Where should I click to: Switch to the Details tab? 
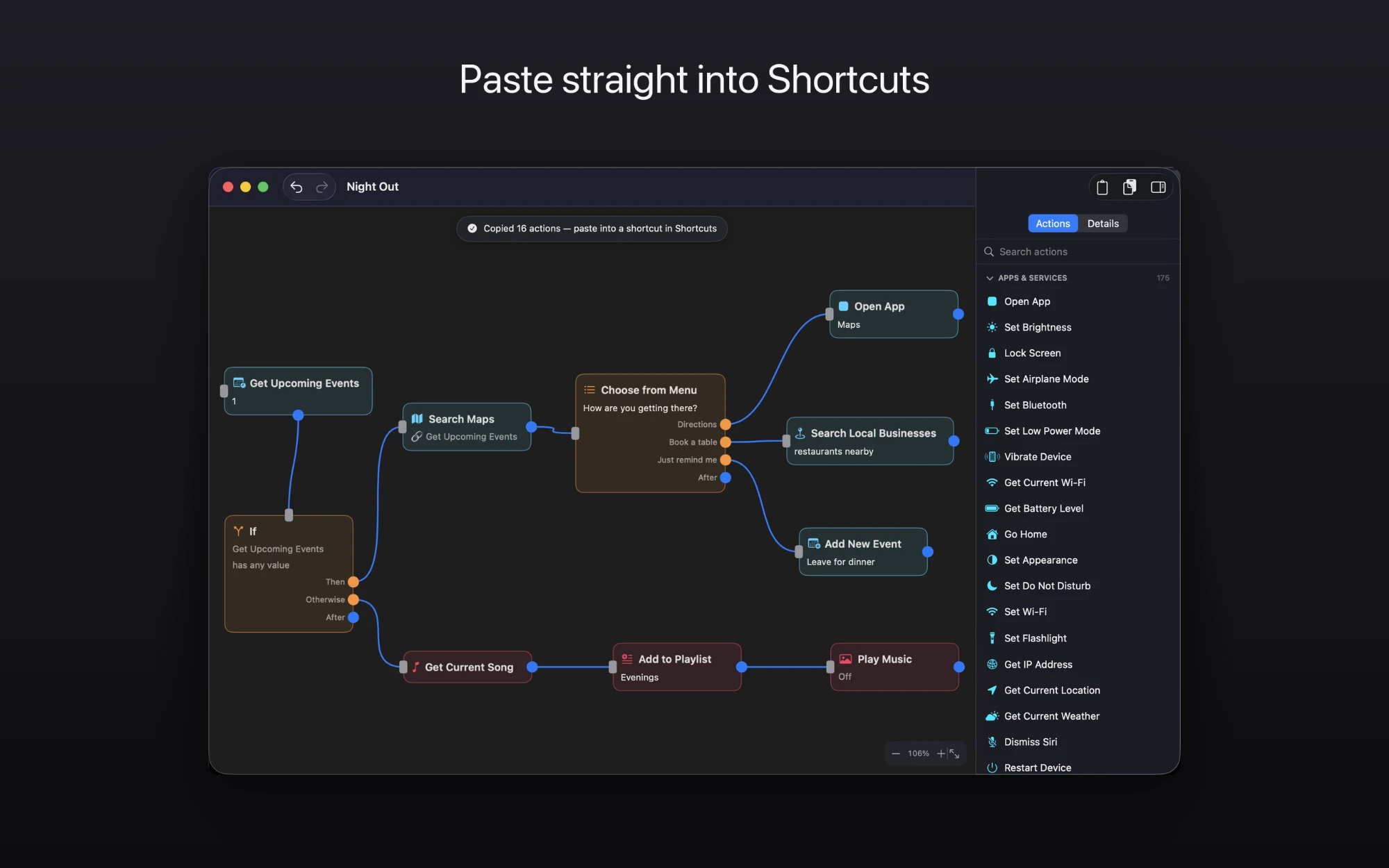pos(1103,224)
